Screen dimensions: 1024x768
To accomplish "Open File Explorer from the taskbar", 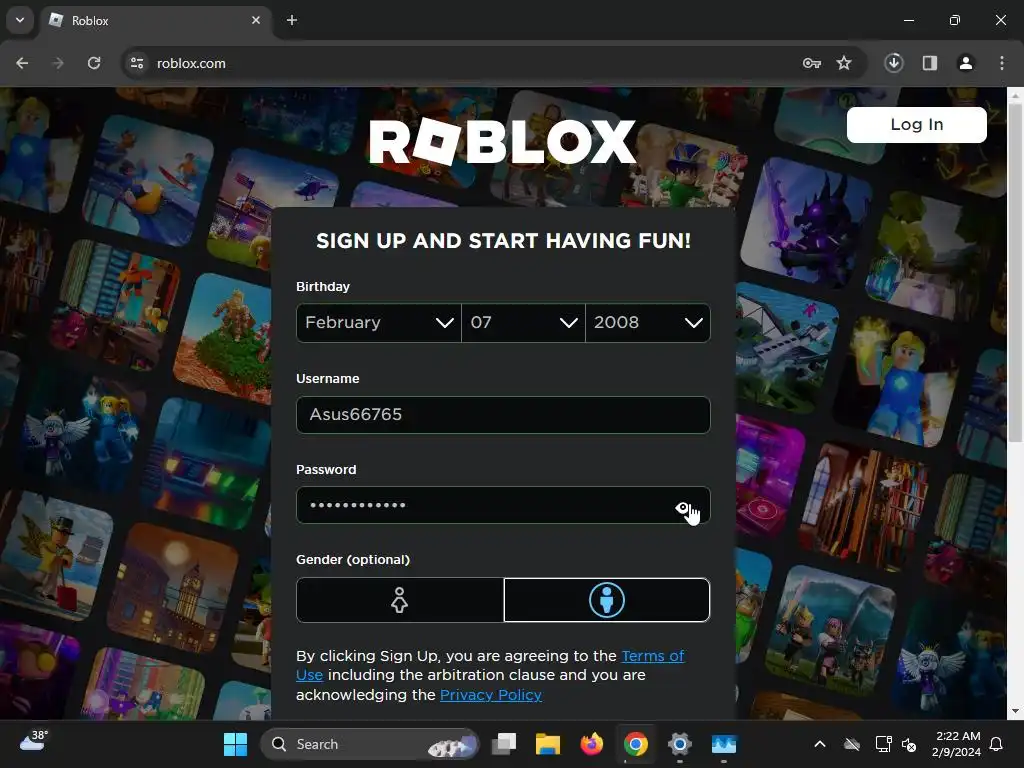I will (x=548, y=744).
